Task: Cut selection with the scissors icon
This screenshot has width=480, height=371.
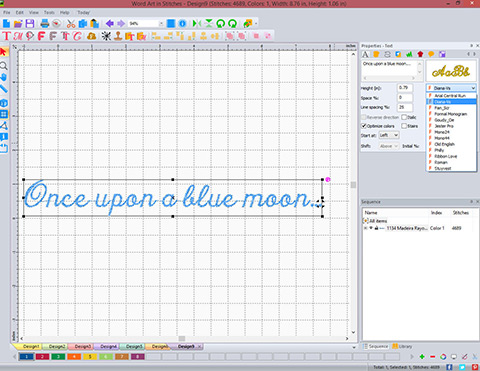Action: pyautogui.click(x=71, y=24)
